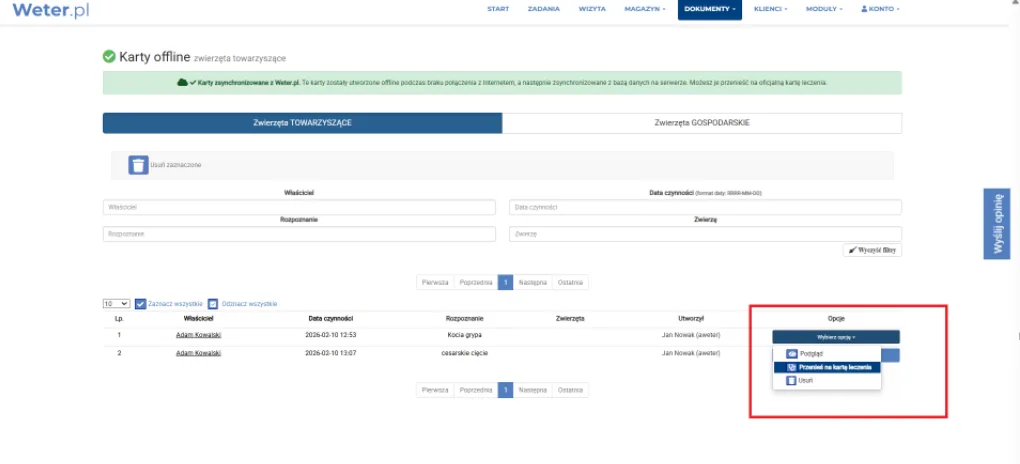The image size is (1020, 464).
Task: Focus the Data czynności filter input
Action: [x=705, y=207]
